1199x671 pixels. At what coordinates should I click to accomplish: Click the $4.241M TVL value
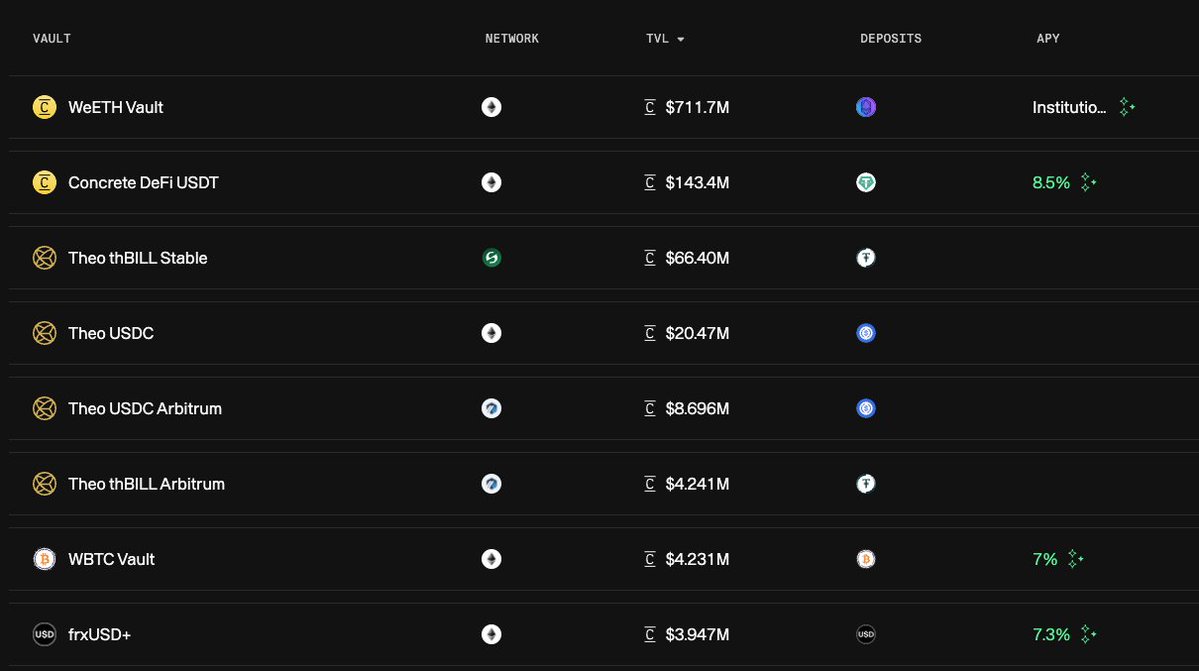point(697,484)
